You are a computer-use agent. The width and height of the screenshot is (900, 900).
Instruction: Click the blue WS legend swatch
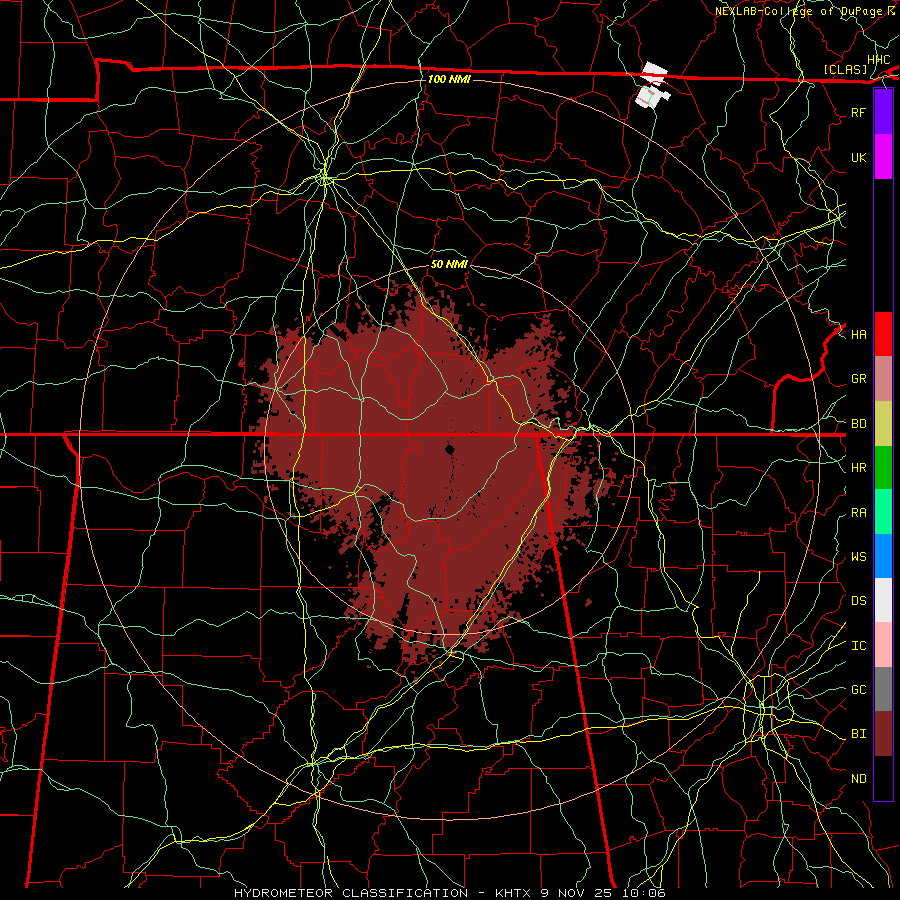click(883, 556)
